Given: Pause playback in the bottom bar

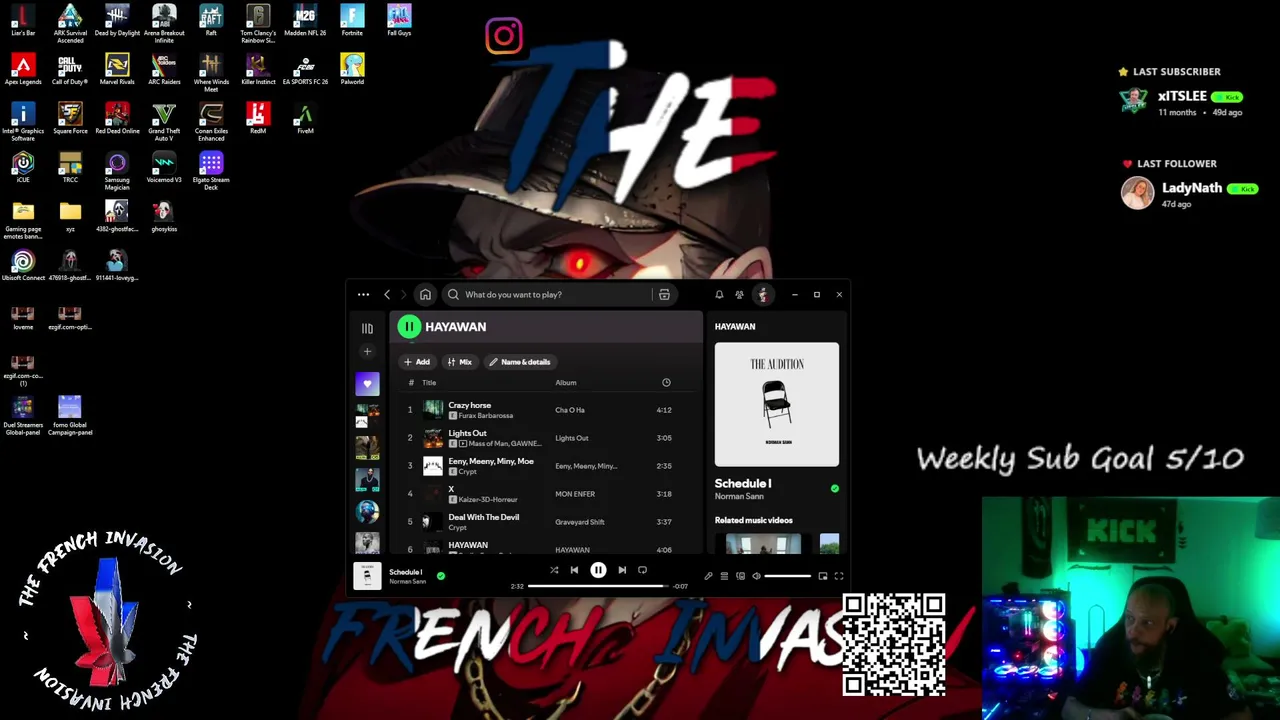Looking at the screenshot, I should 598,570.
